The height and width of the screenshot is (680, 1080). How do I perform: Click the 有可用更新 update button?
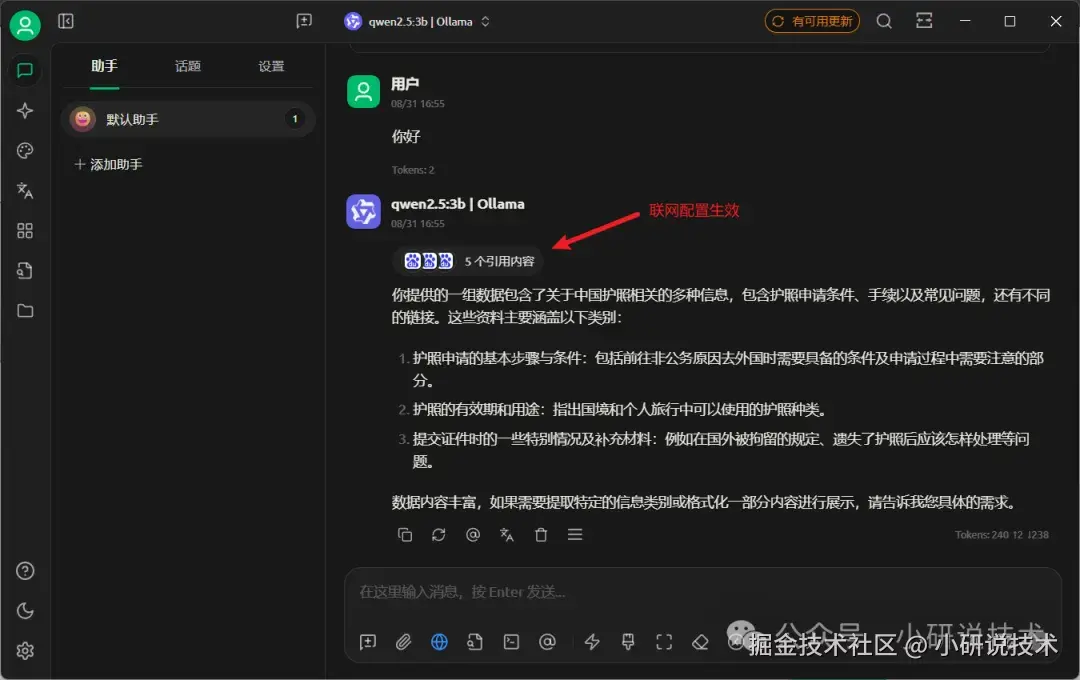(x=812, y=21)
